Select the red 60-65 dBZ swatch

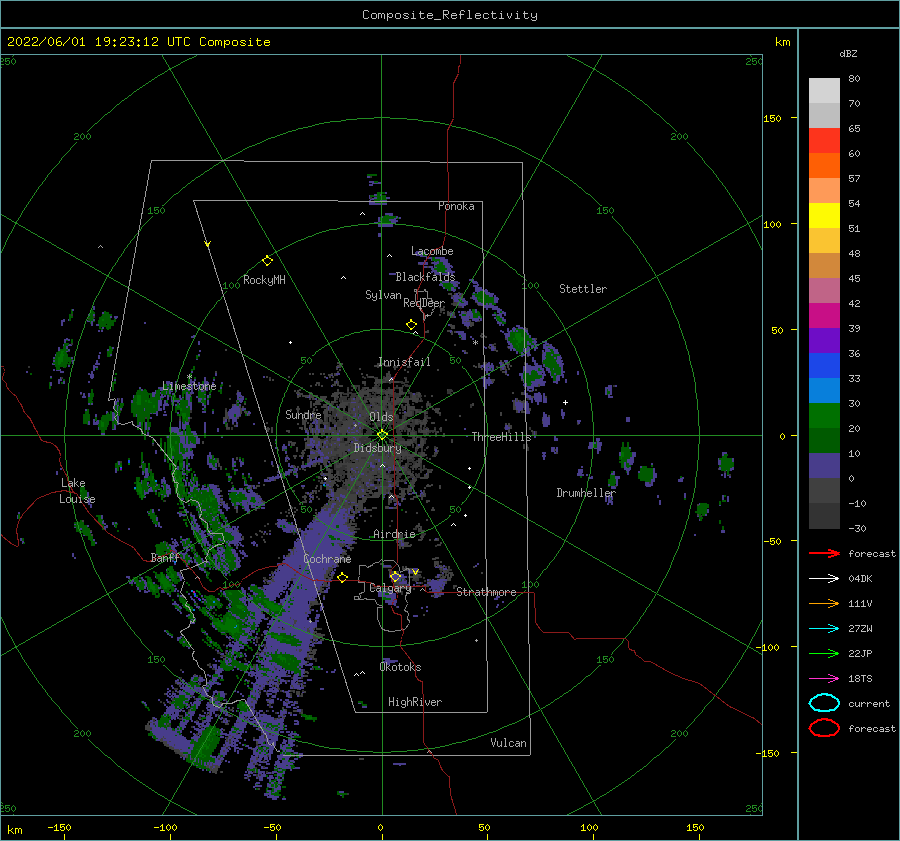pos(824,141)
